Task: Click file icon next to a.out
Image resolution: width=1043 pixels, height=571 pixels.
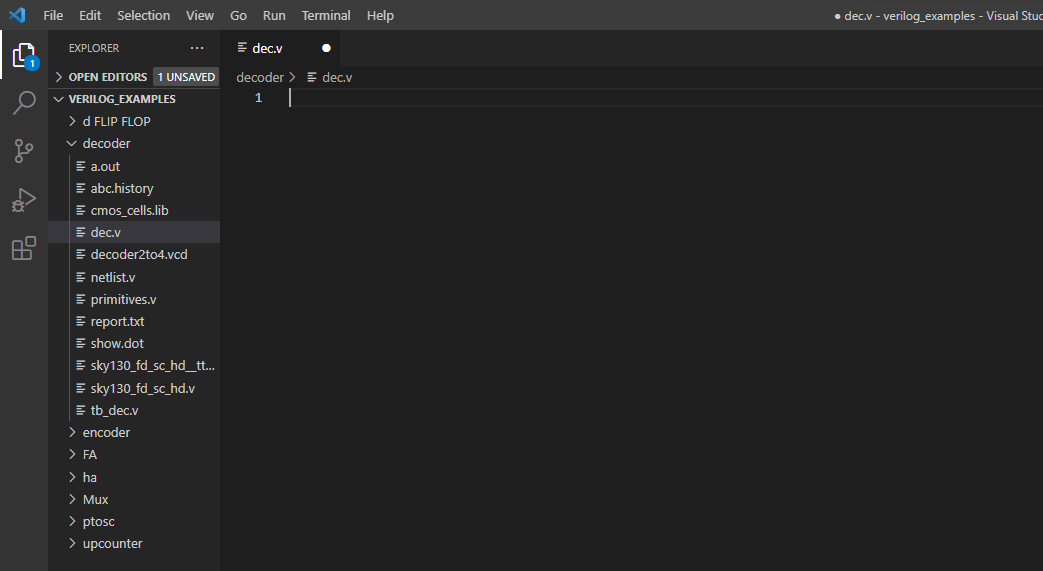Action: [80, 166]
